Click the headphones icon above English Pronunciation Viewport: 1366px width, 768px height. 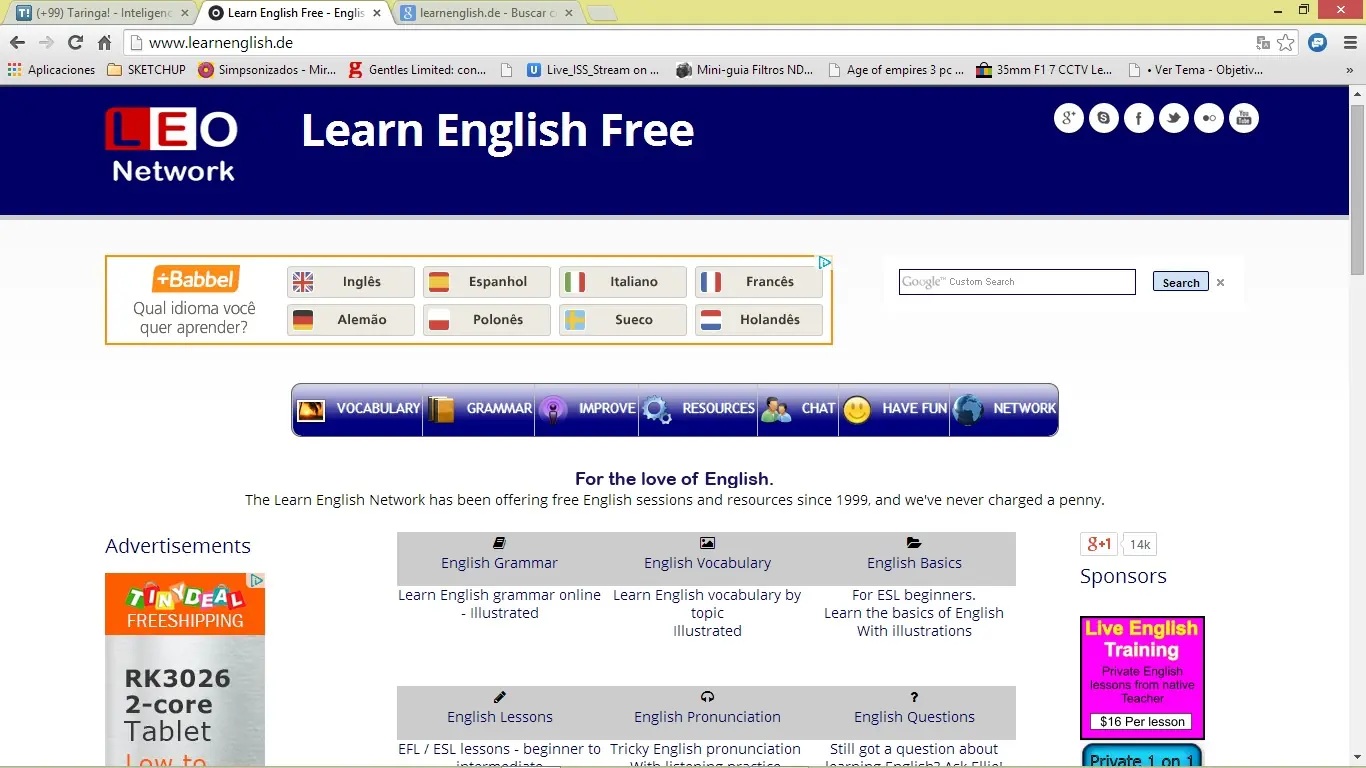tap(707, 697)
